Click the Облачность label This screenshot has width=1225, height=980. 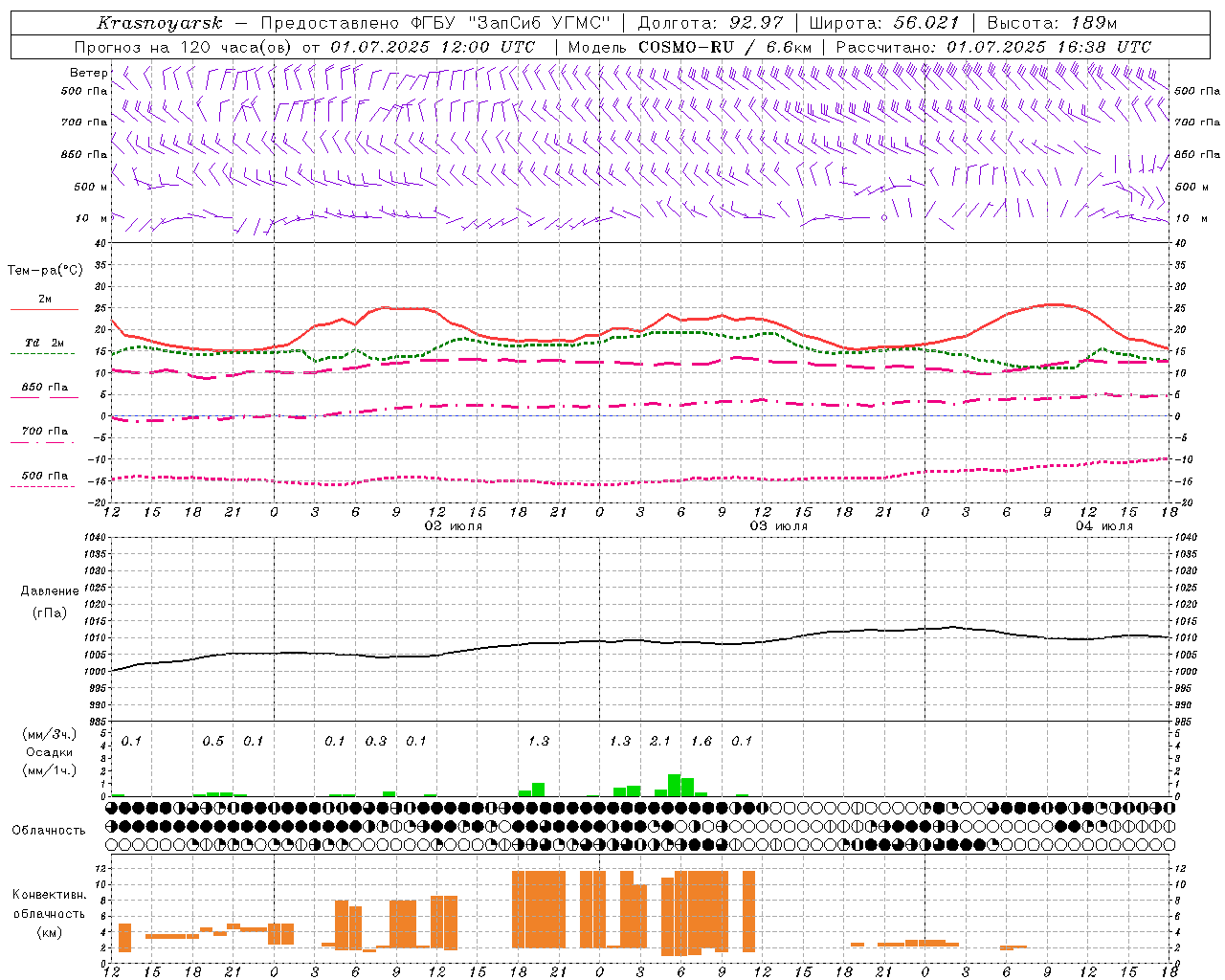[x=49, y=830]
